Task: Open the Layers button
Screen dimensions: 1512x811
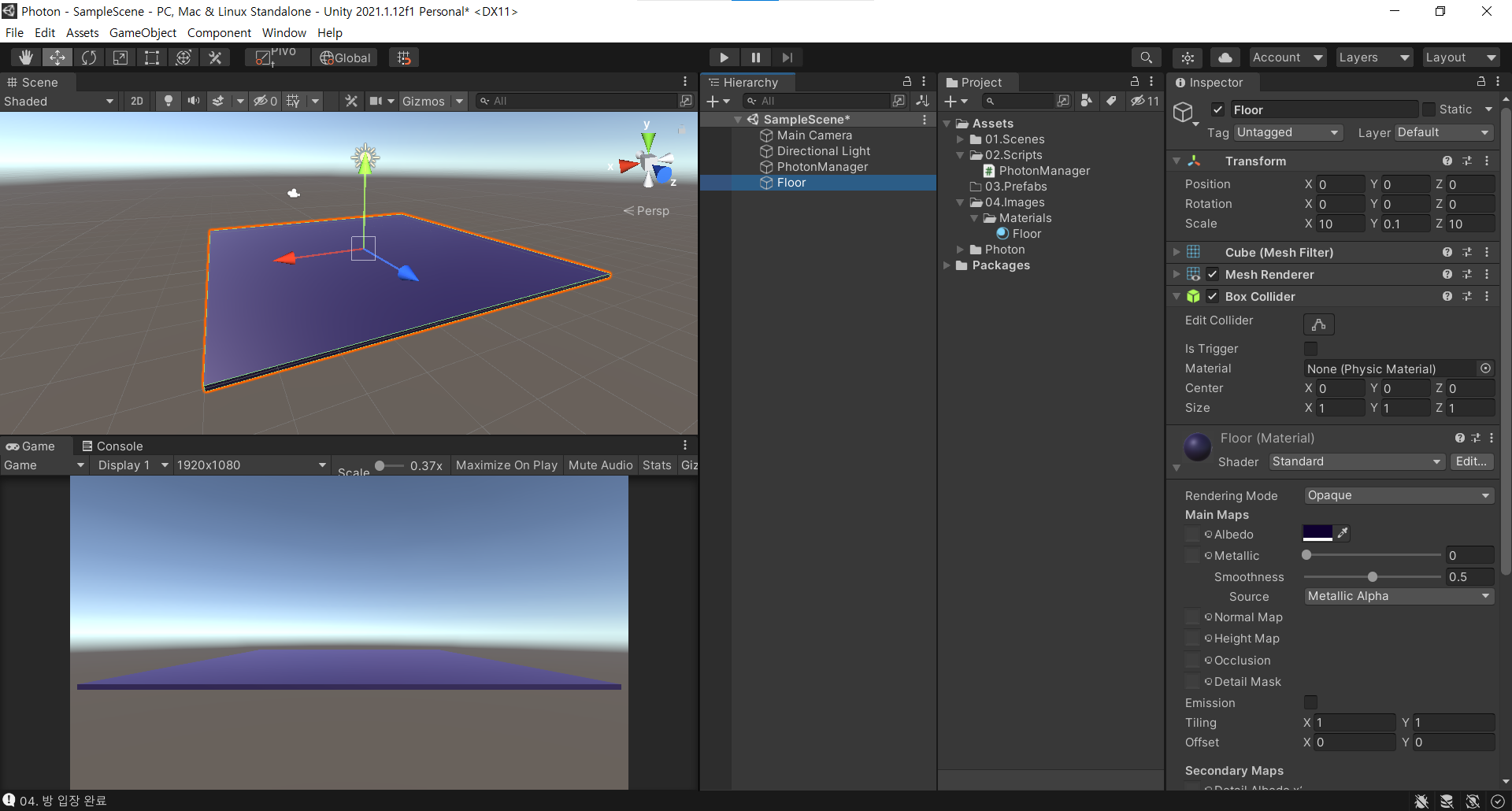Action: tap(1374, 57)
